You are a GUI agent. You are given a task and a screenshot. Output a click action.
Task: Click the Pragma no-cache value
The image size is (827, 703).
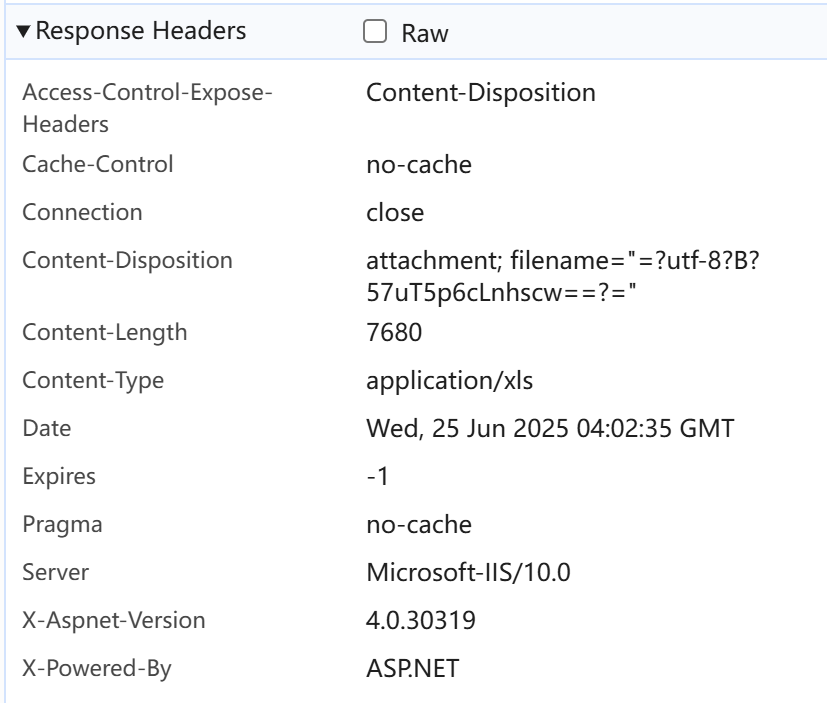(x=419, y=524)
